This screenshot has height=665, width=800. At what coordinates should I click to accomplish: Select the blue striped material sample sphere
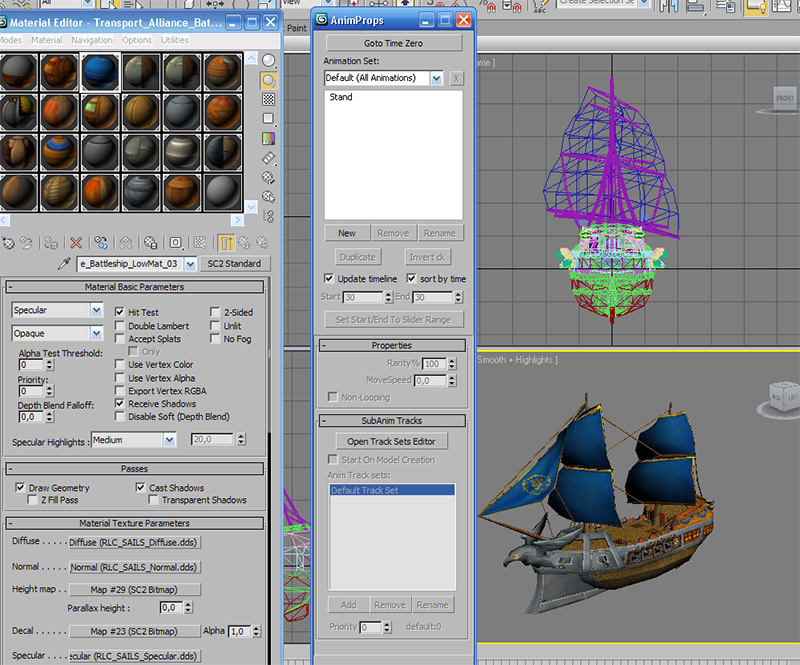[x=100, y=71]
